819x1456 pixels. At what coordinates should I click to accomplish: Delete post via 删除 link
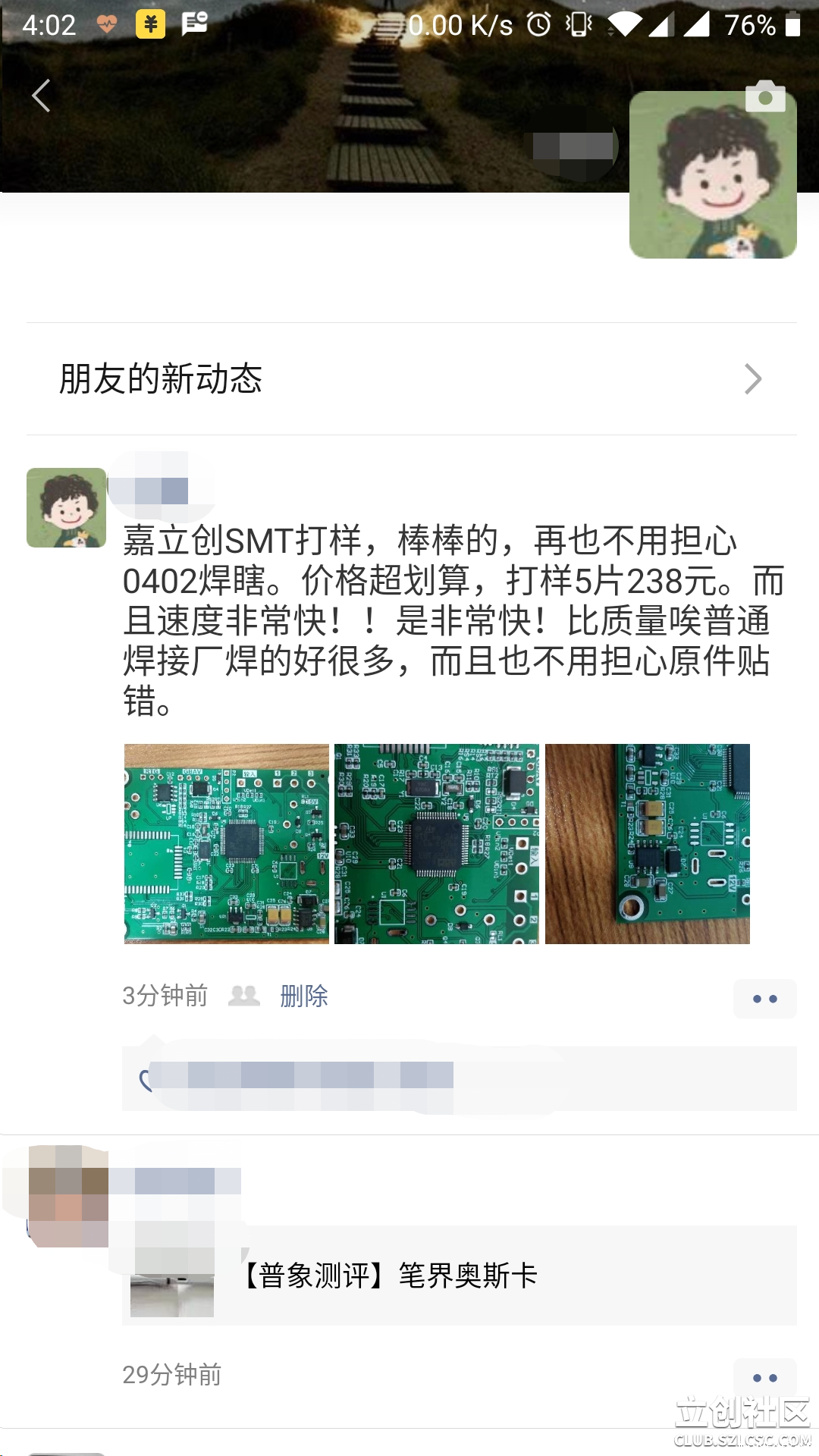(304, 996)
